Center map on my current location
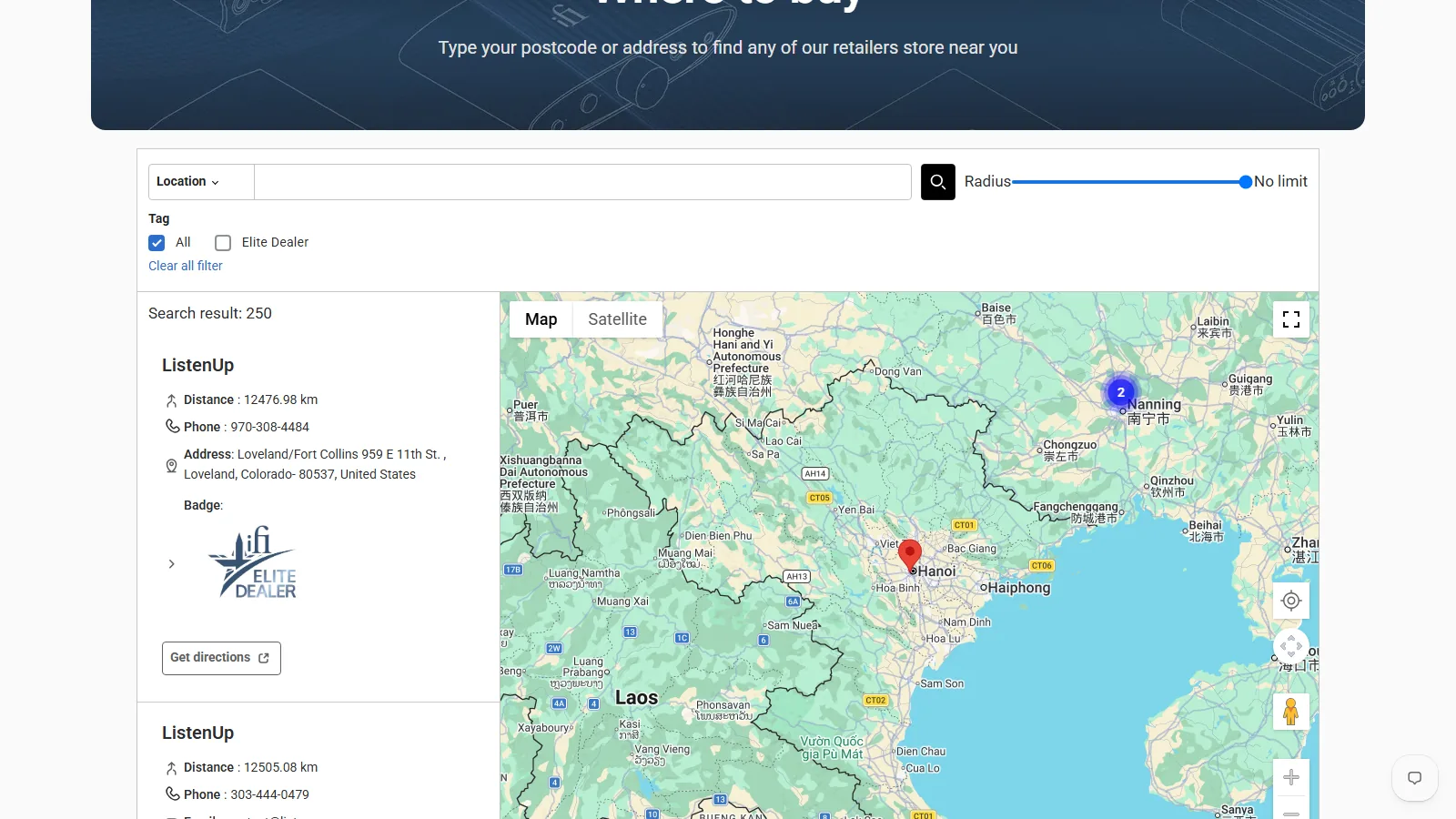1456x819 pixels. coord(1291,601)
